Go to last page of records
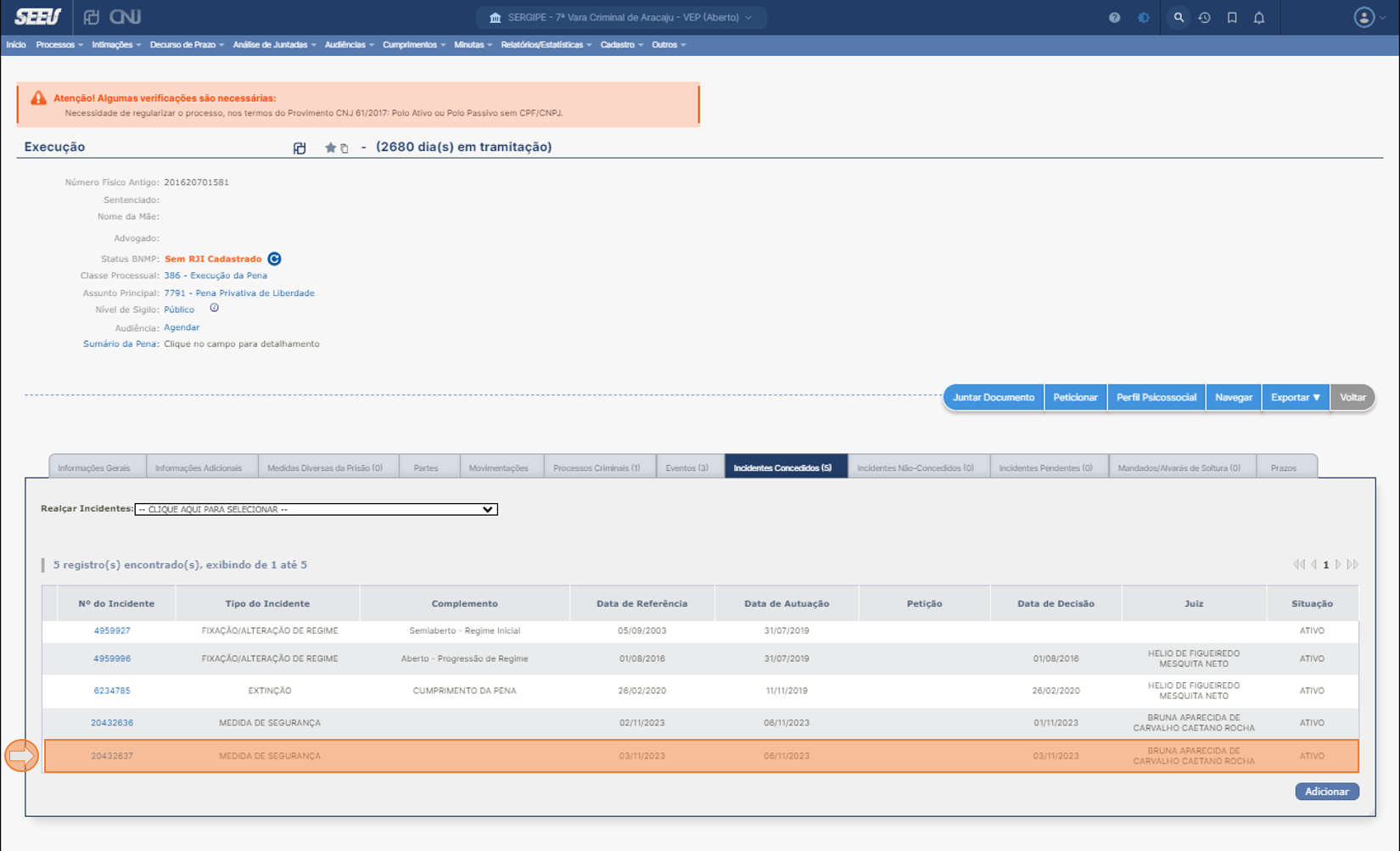Viewport: 1400px width, 851px height. click(1352, 565)
